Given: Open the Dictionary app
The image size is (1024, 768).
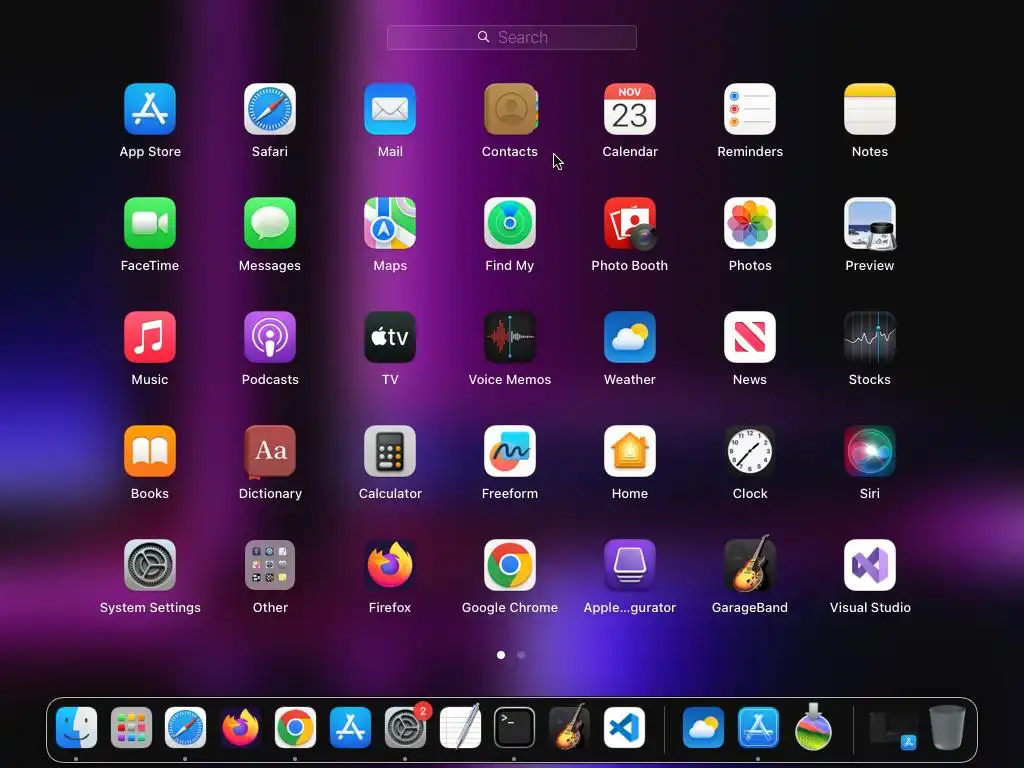Looking at the screenshot, I should point(270,451).
